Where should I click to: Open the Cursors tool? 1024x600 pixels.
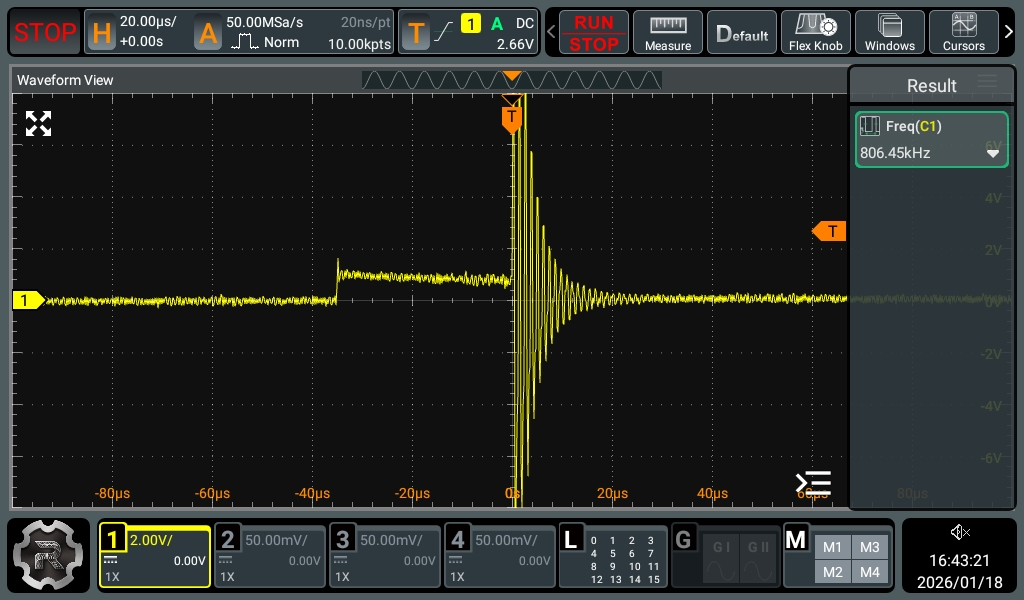pos(963,33)
